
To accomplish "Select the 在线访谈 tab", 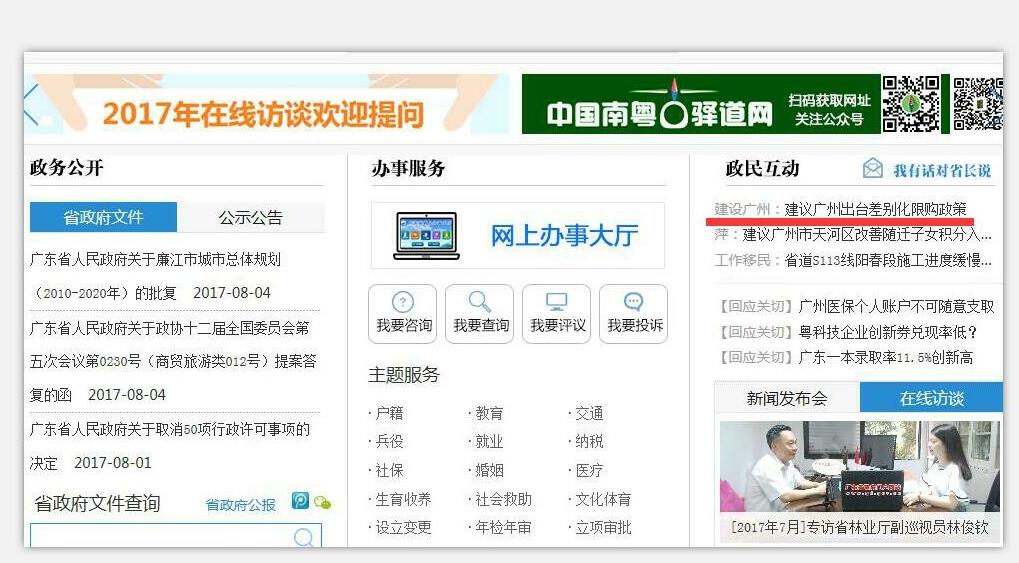I will [x=931, y=398].
